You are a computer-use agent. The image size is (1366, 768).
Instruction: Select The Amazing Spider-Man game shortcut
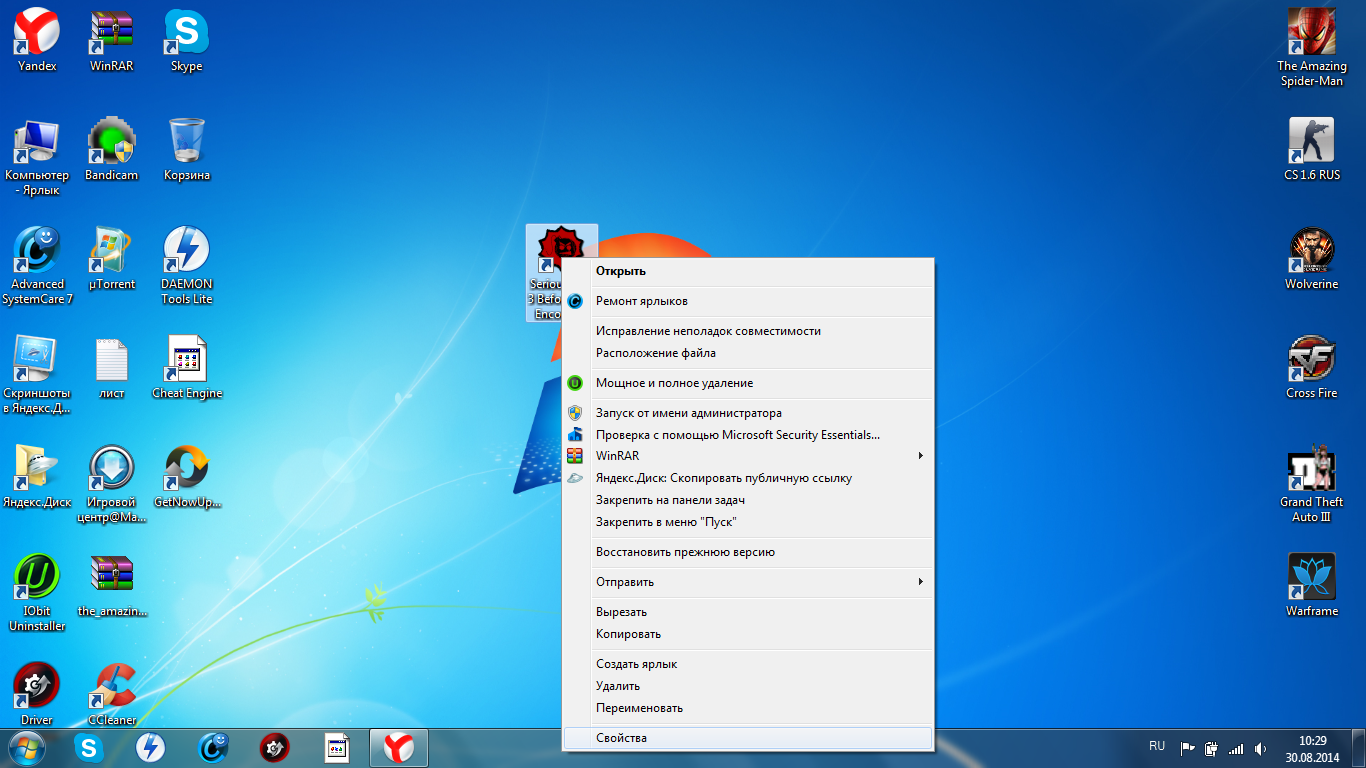[1312, 48]
